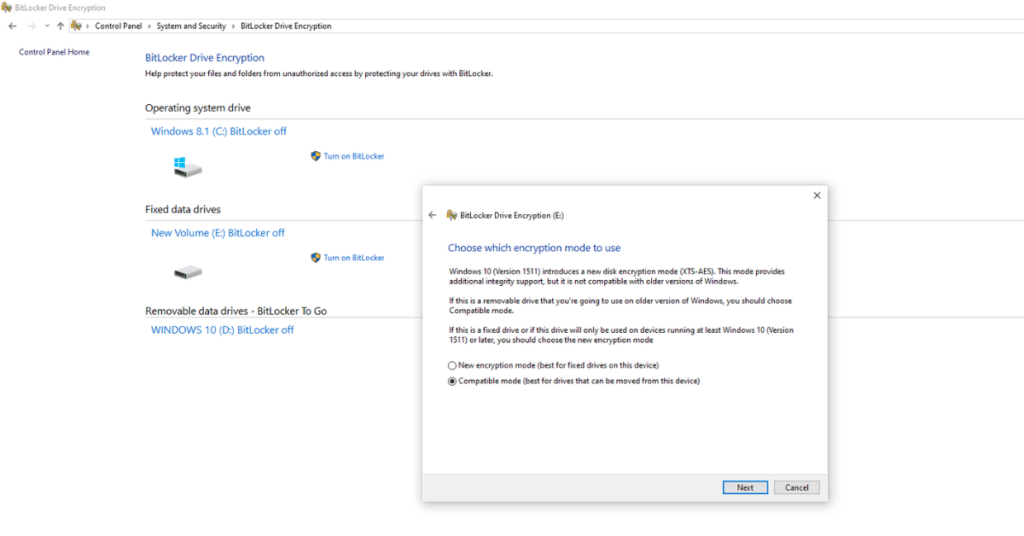Screen dimensions: 1024x536
Task: Open Control Panel breadcrumb
Action: 118,26
